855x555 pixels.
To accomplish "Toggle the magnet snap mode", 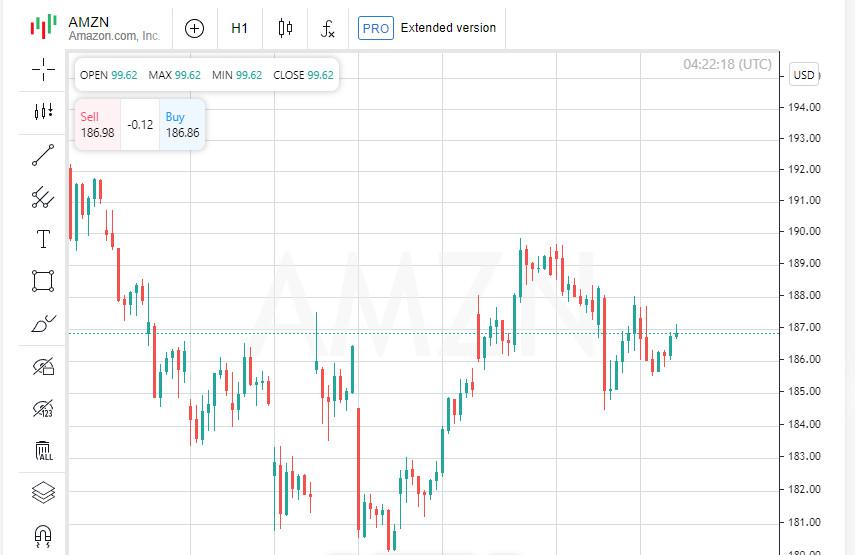I will 43,536.
